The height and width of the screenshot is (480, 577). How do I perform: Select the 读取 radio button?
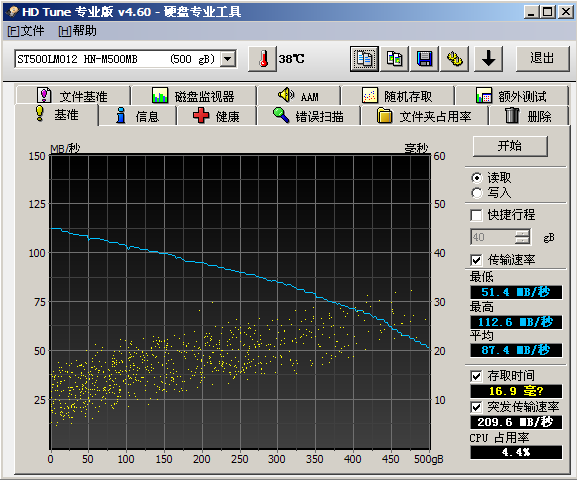click(477, 178)
